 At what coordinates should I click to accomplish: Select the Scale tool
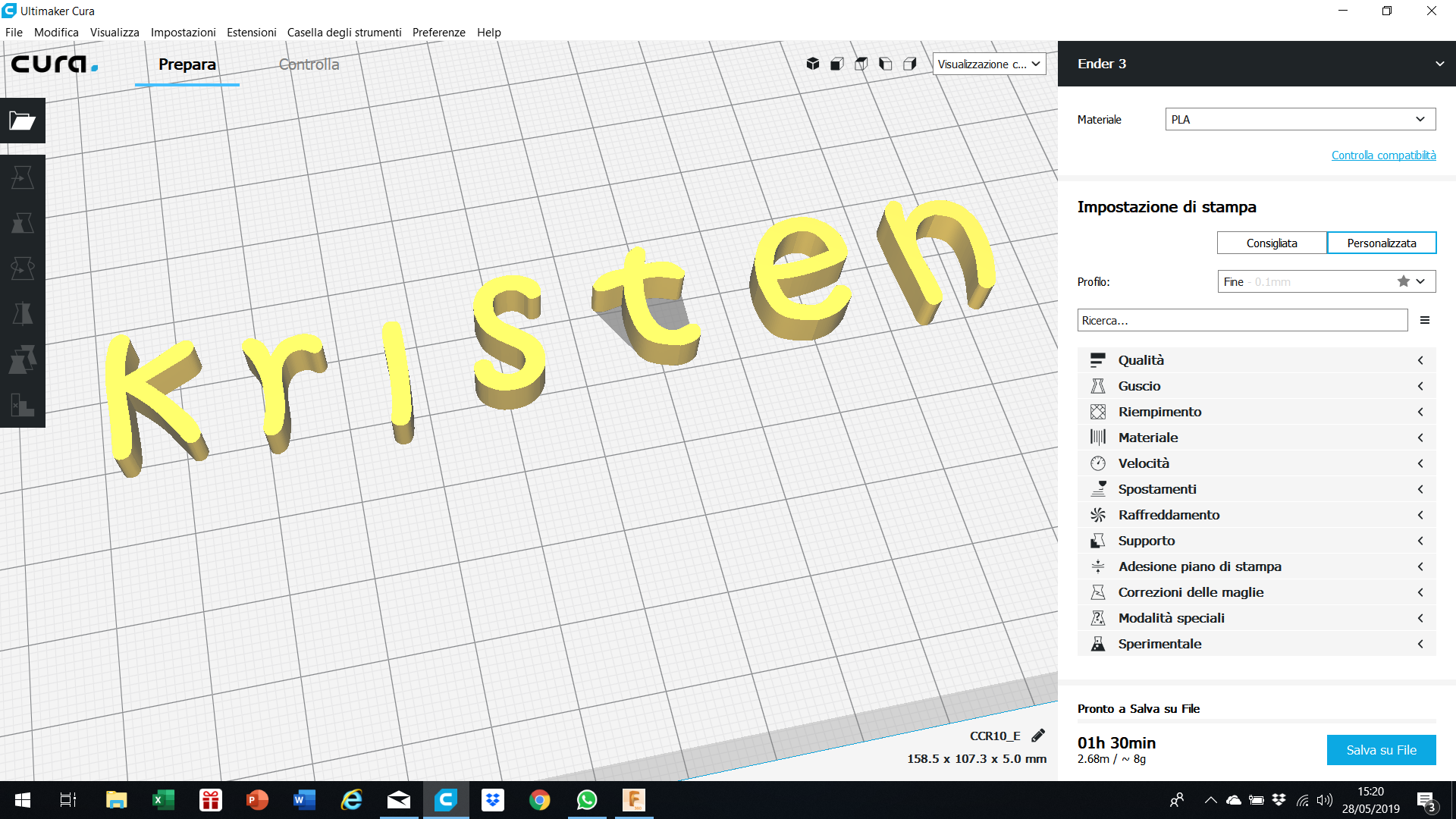[x=22, y=222]
